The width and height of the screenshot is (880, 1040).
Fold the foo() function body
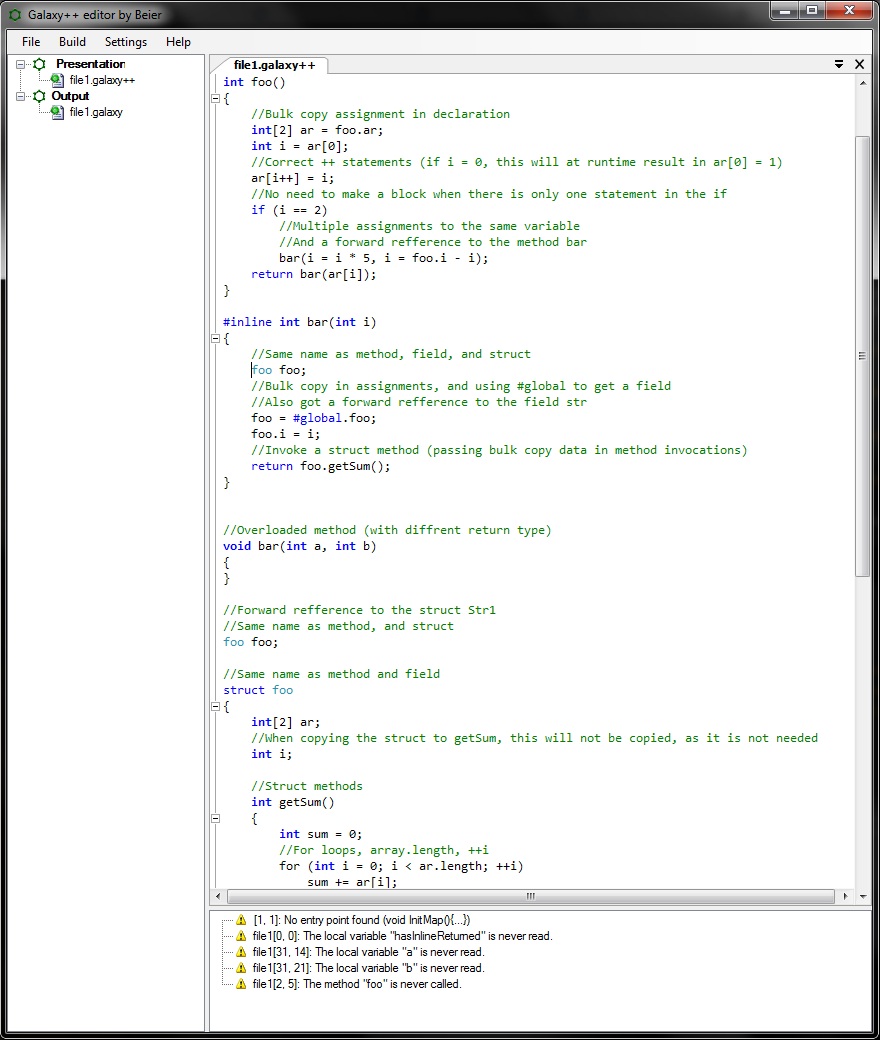[215, 98]
